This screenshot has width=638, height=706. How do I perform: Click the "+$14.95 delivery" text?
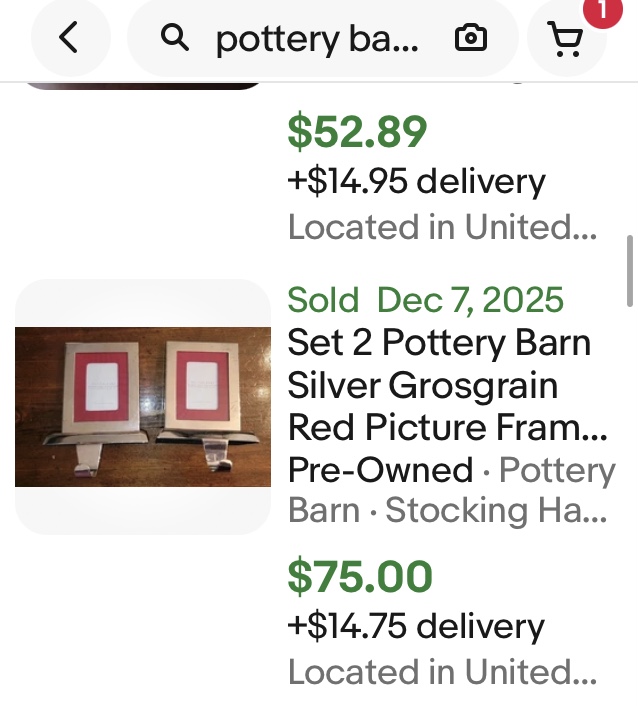[416, 182]
